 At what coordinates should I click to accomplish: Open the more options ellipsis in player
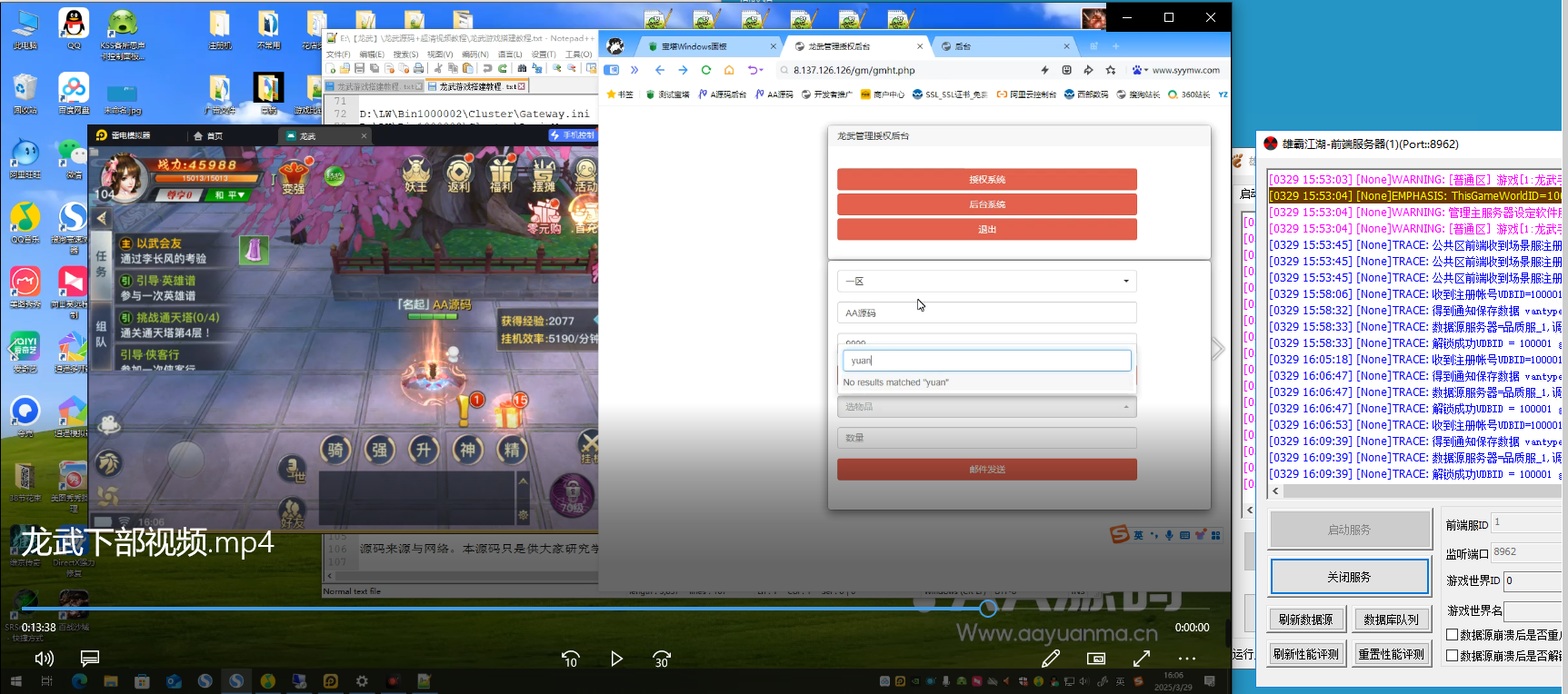click(1187, 659)
